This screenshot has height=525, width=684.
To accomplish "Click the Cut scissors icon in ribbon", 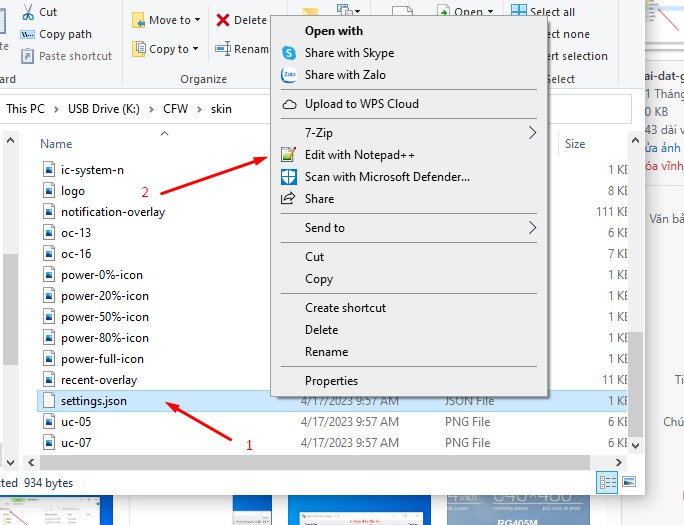I will [x=26, y=12].
